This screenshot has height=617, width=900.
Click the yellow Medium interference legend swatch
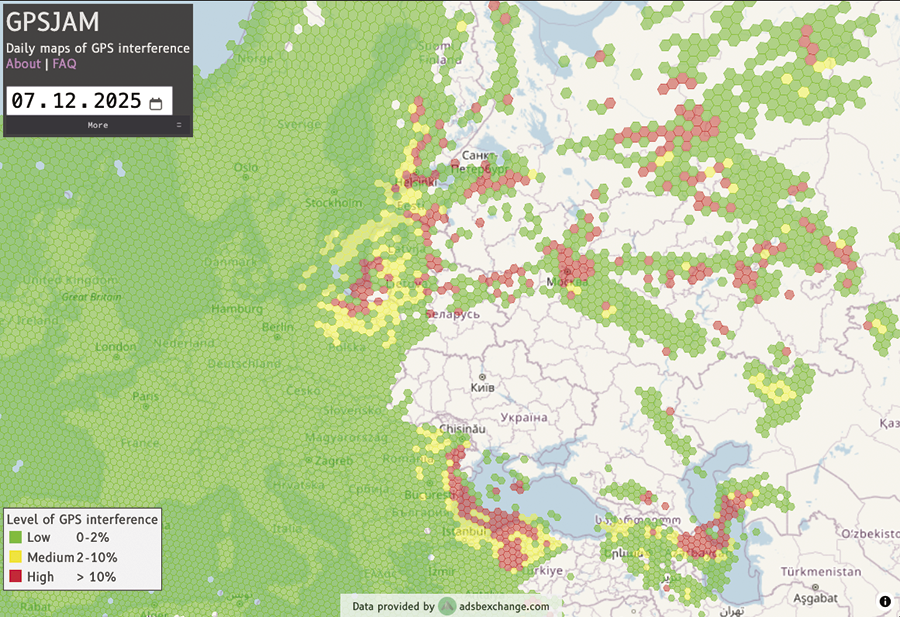[15, 557]
